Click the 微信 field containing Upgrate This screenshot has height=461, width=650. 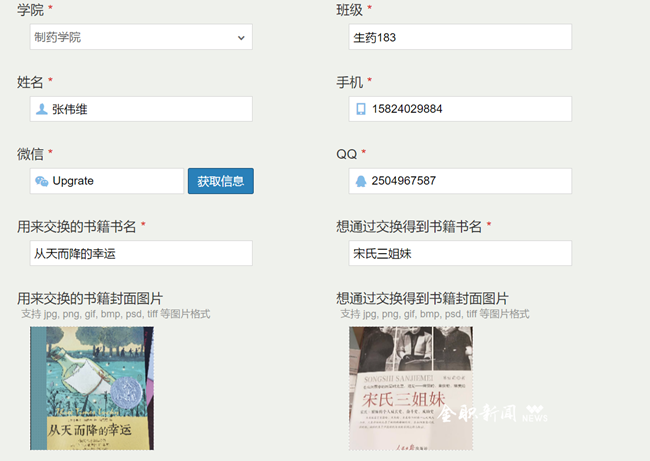107,181
